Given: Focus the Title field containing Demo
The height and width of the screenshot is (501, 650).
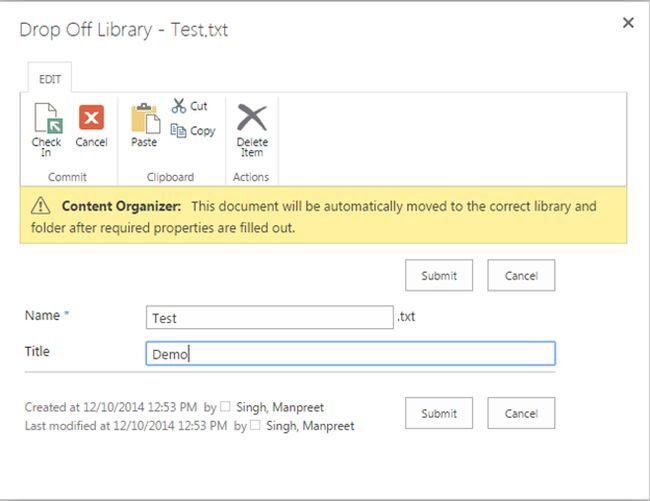Looking at the screenshot, I should point(349,353).
